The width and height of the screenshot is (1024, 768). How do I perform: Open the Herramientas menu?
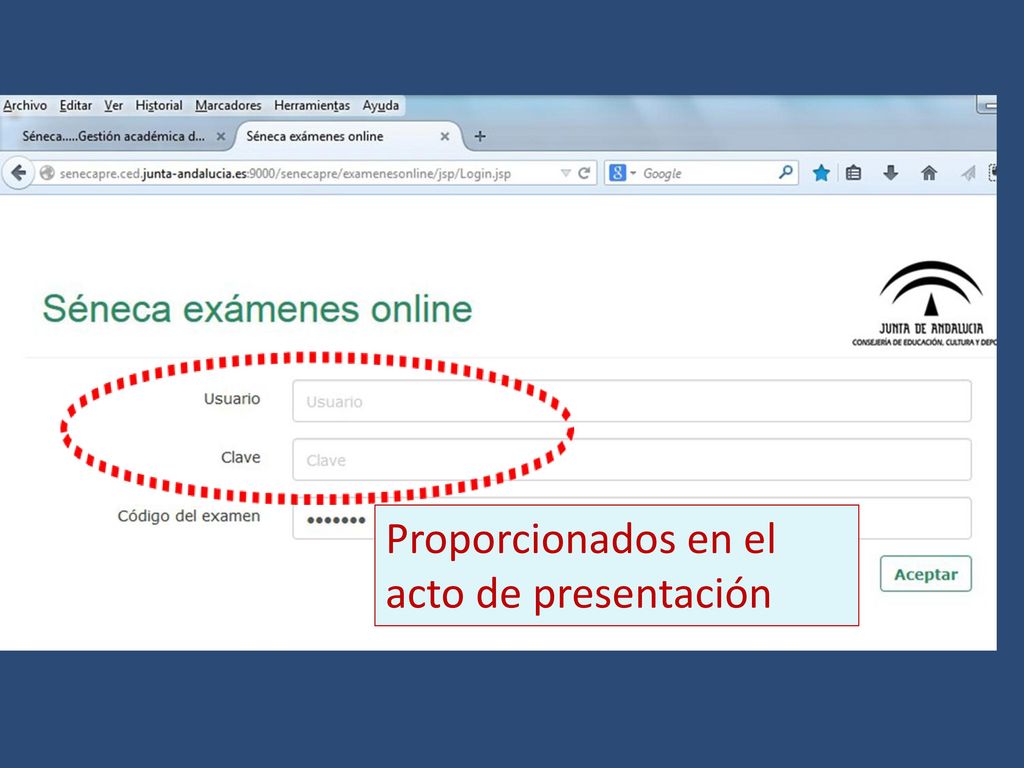(x=312, y=105)
